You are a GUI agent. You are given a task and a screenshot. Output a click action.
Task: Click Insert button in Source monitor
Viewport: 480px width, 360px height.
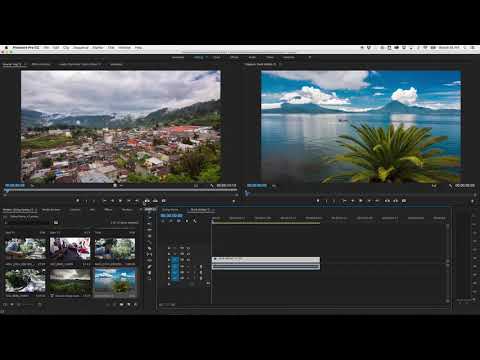click(x=147, y=201)
